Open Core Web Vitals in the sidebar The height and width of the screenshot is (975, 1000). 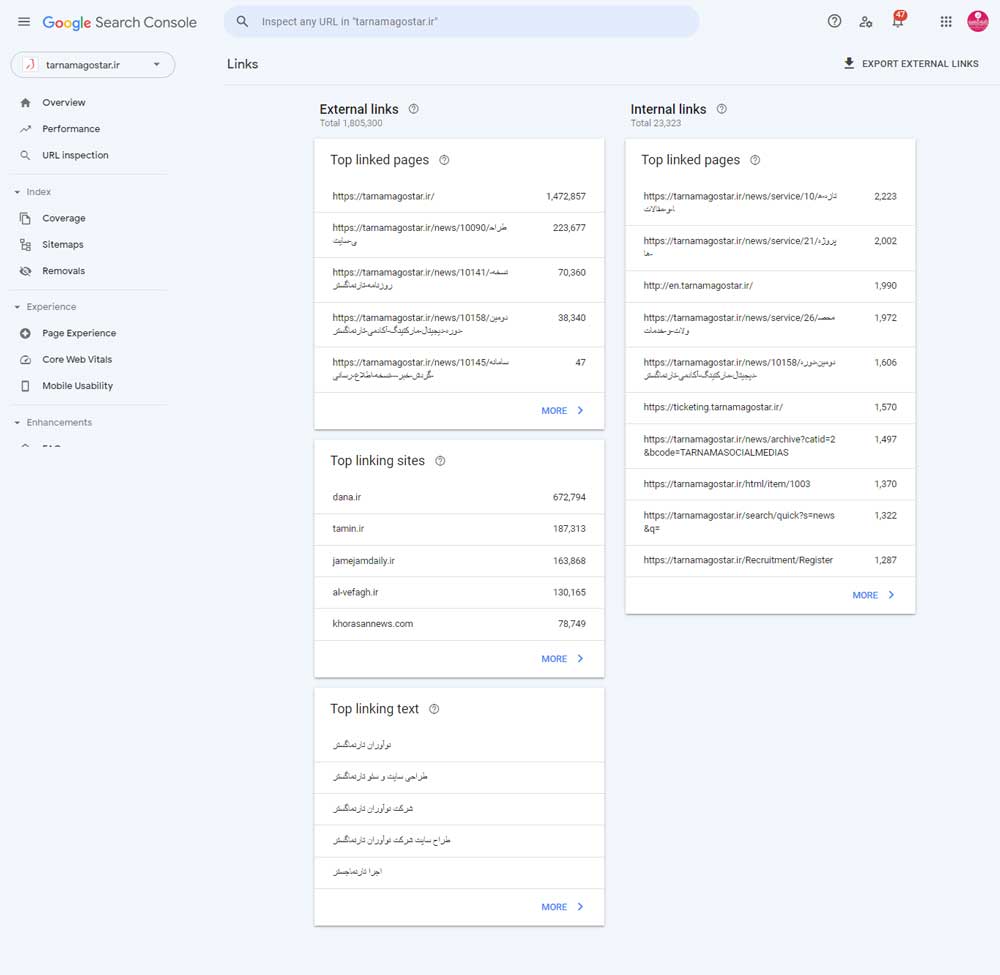(x=77, y=360)
